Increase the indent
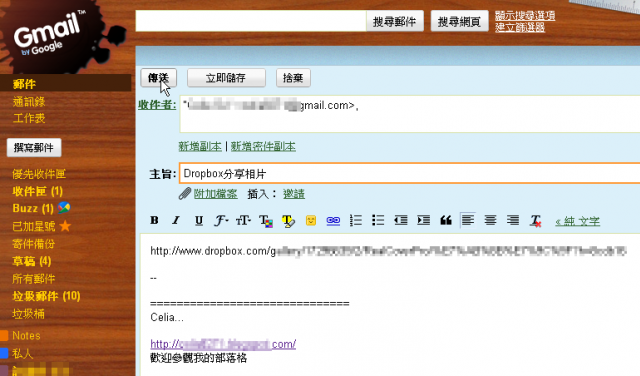 tap(424, 221)
